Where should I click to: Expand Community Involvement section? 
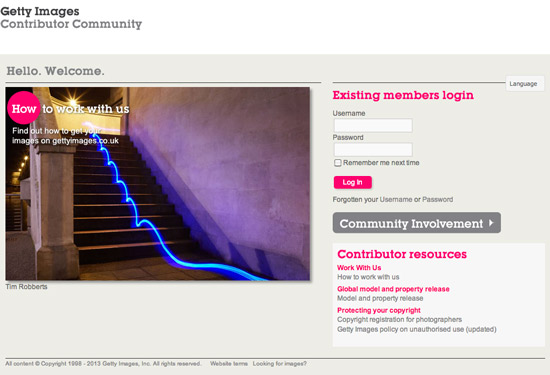tap(417, 223)
